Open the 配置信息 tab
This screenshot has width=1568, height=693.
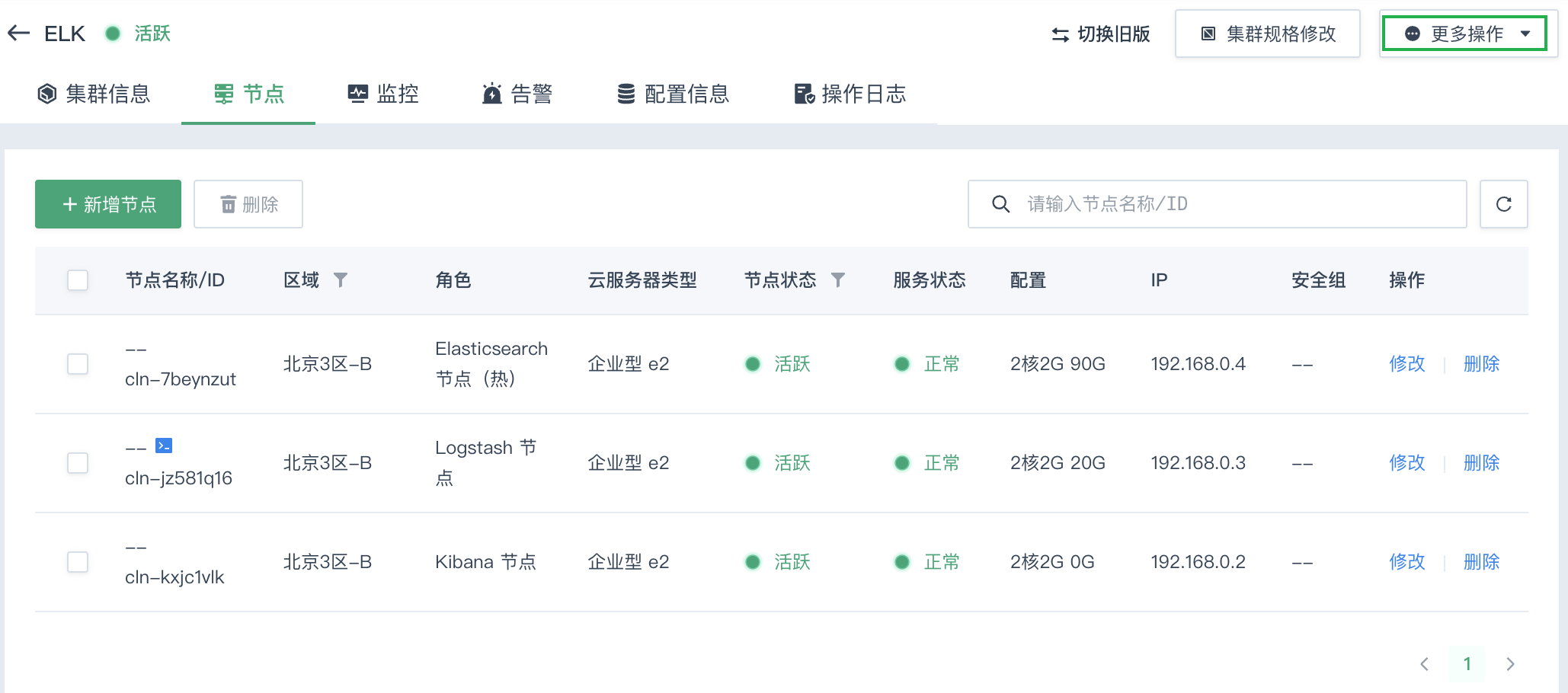[673, 94]
